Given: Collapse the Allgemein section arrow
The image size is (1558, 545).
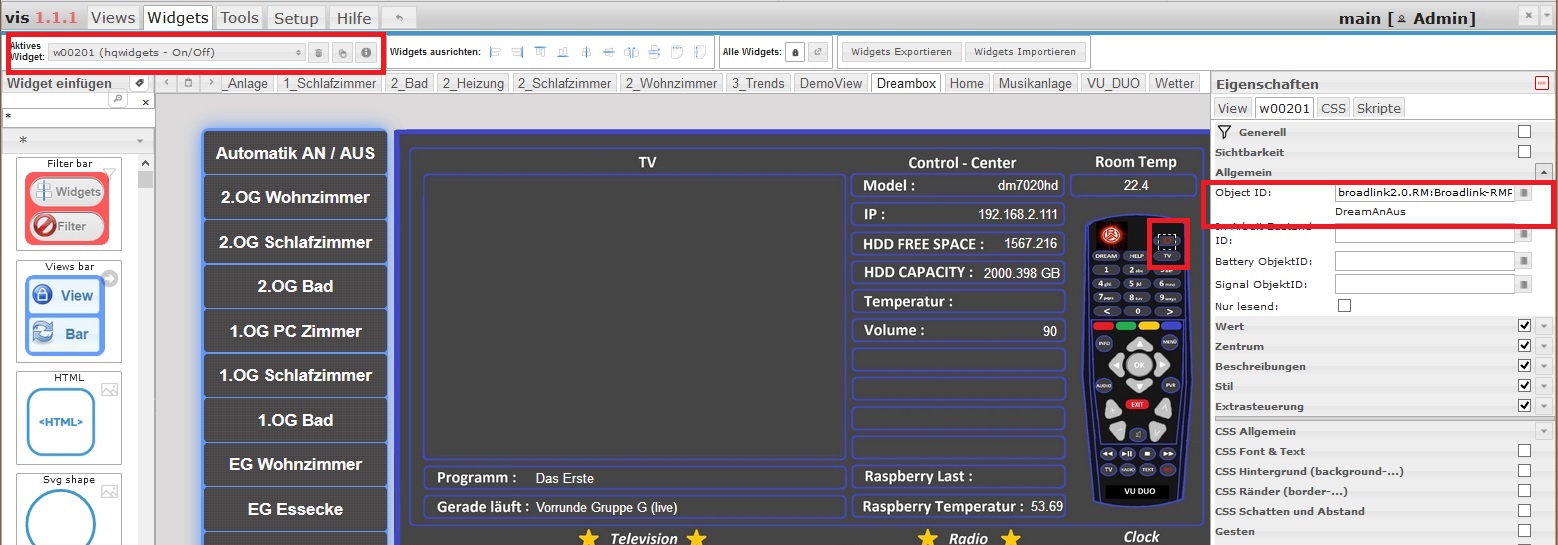Looking at the screenshot, I should [1544, 172].
